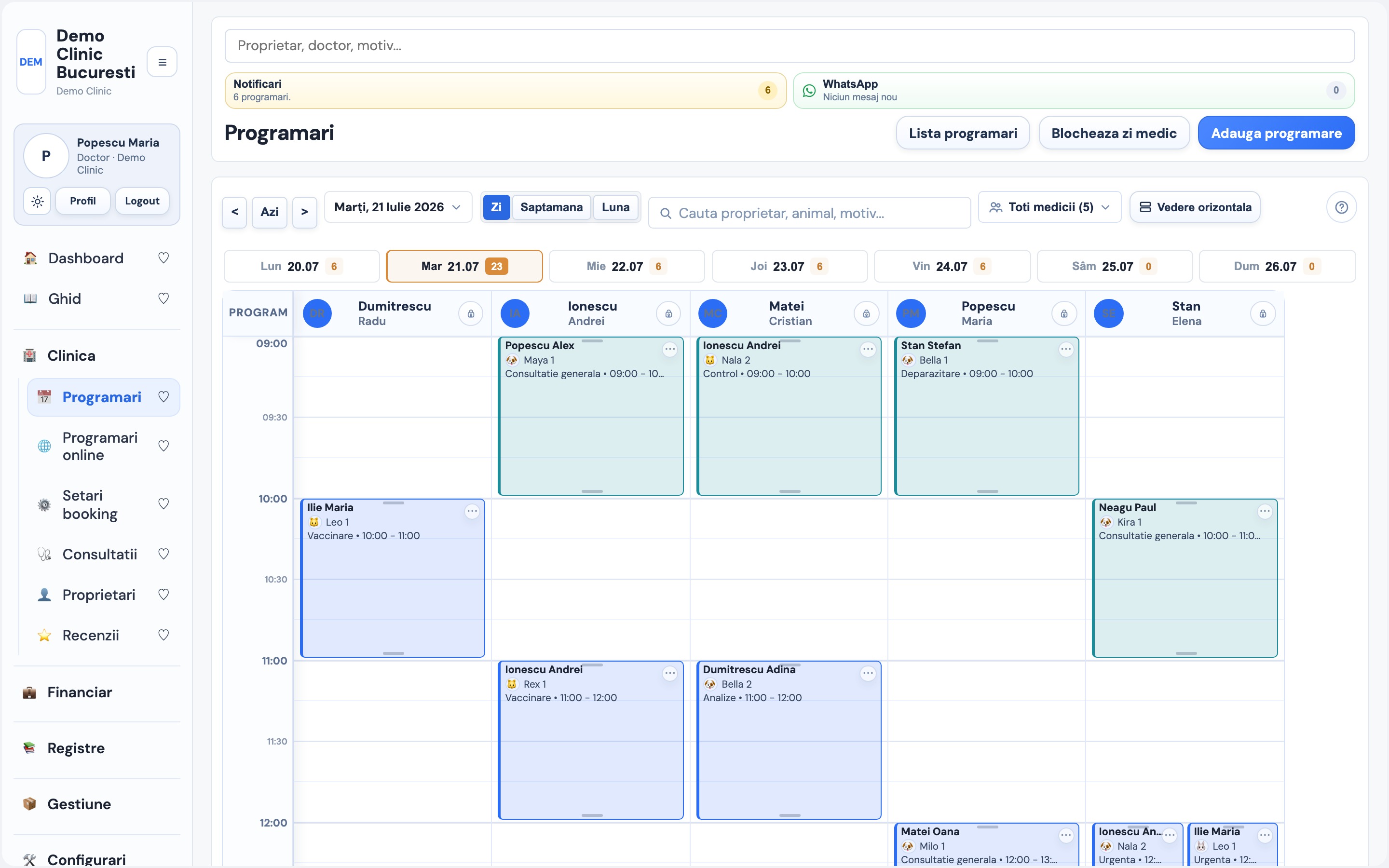The height and width of the screenshot is (868, 1389).
Task: Toggle heart next to Programari online
Action: click(x=163, y=446)
